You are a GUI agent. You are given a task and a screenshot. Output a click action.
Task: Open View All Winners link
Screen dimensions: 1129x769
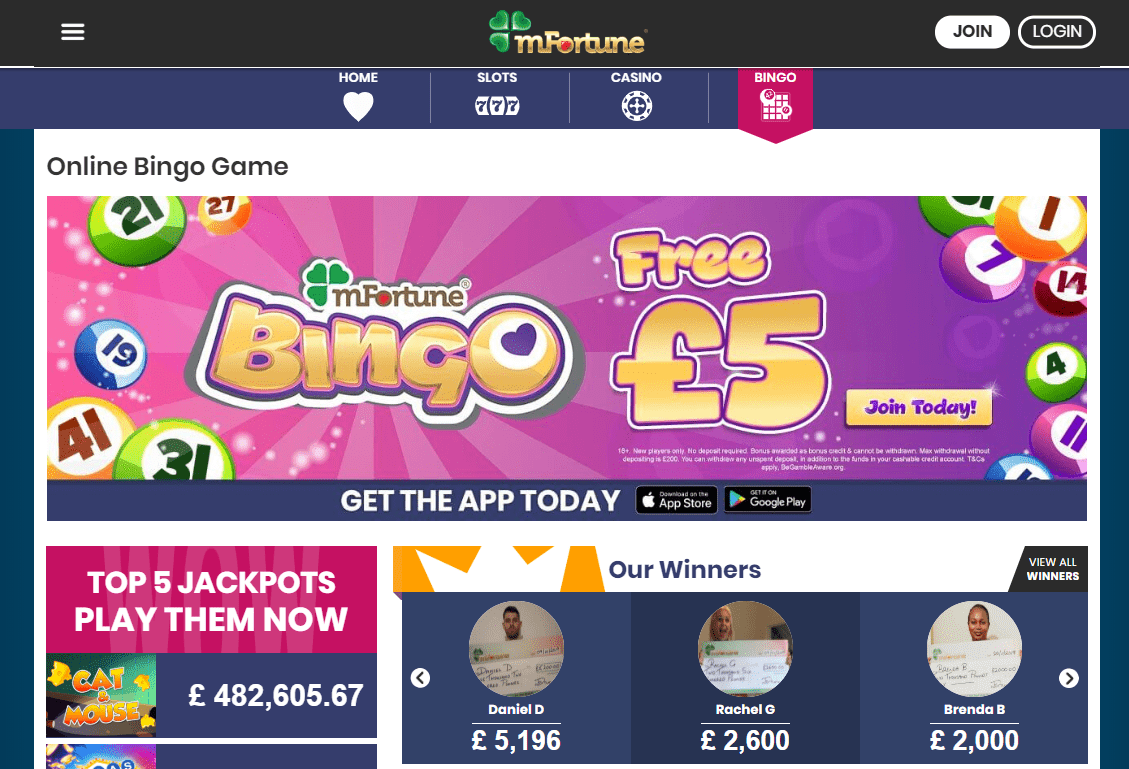click(1052, 569)
